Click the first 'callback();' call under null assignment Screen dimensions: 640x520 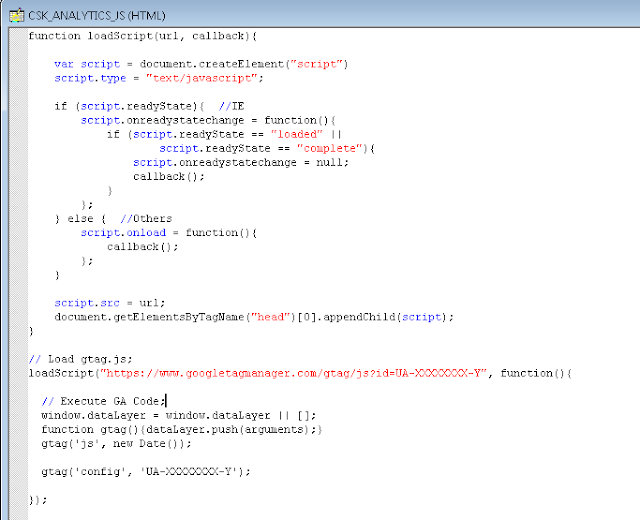tap(169, 176)
